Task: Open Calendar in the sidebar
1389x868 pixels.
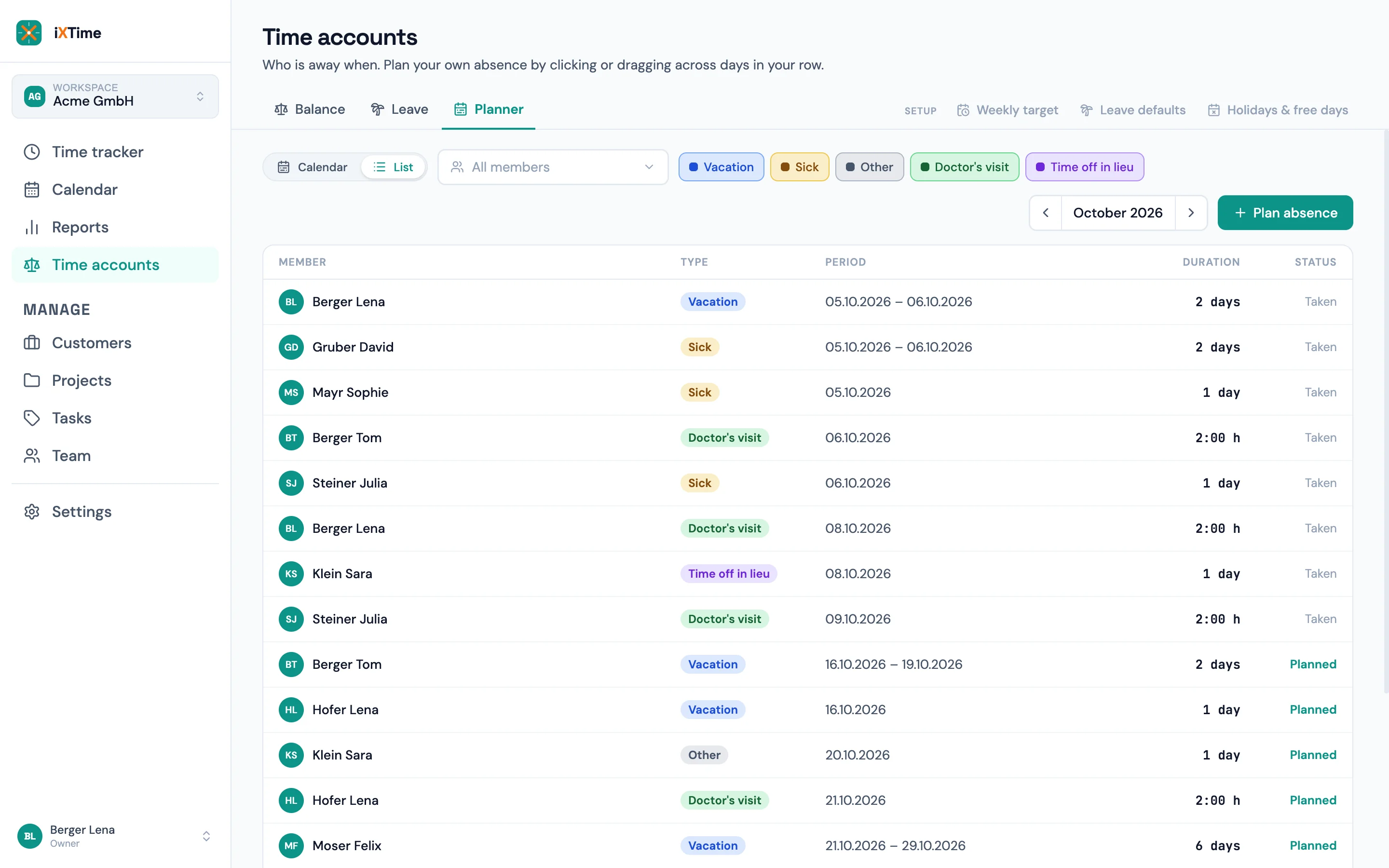Action: click(115, 190)
